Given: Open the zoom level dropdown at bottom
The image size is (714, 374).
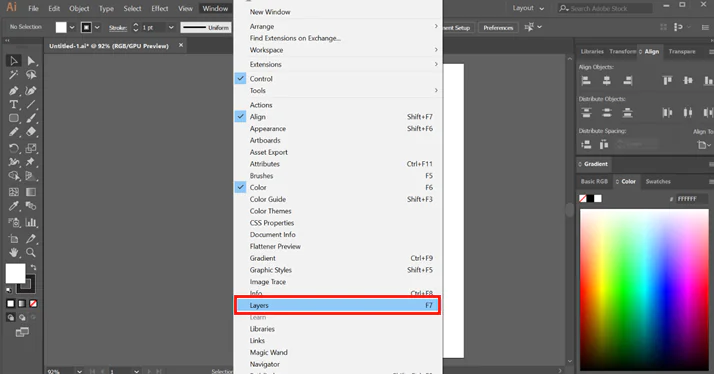Looking at the screenshot, I should tap(79, 371).
